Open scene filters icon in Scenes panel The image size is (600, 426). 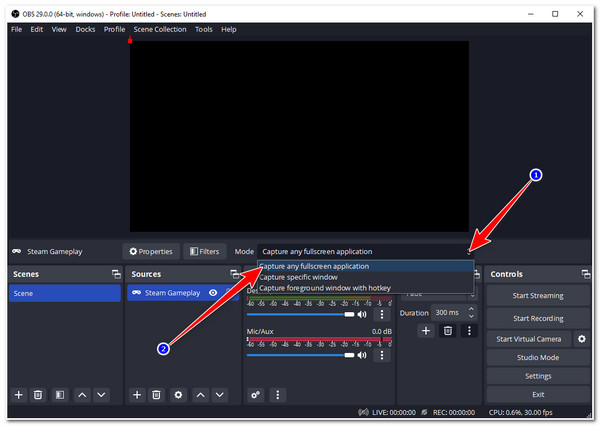coord(60,395)
